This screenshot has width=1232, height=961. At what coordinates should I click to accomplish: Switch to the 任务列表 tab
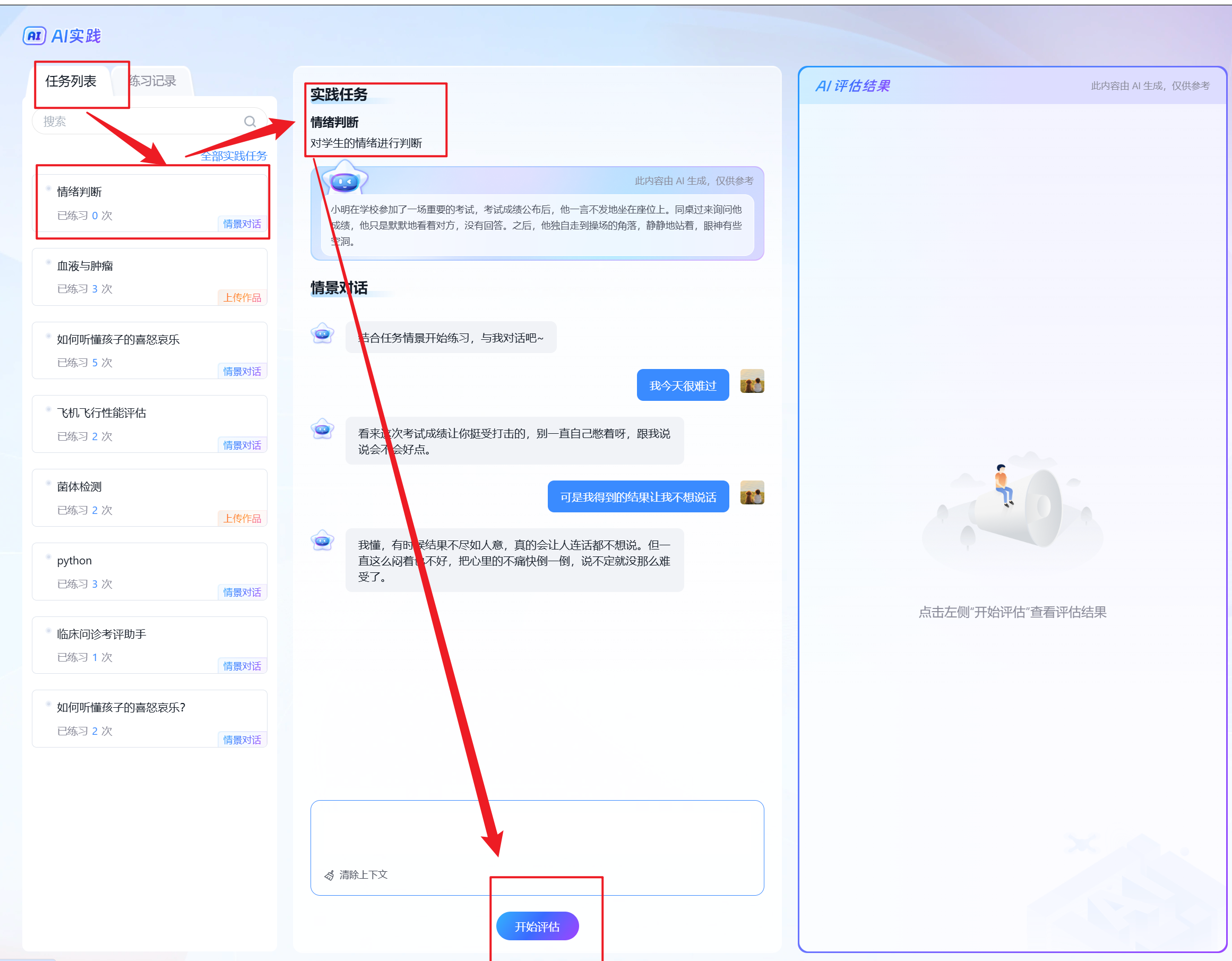coord(71,81)
